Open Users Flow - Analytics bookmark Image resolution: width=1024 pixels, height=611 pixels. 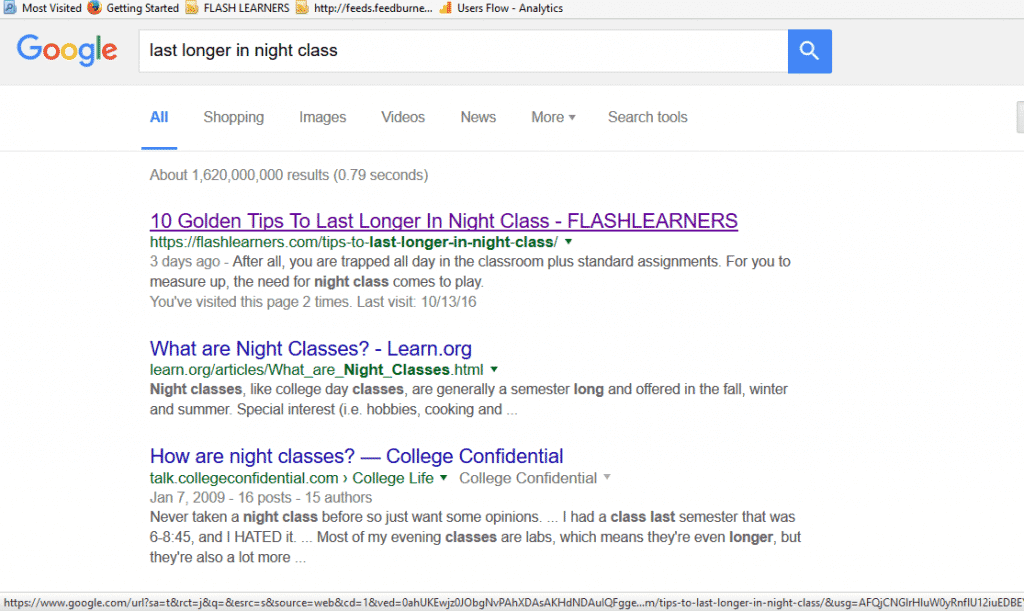click(501, 8)
